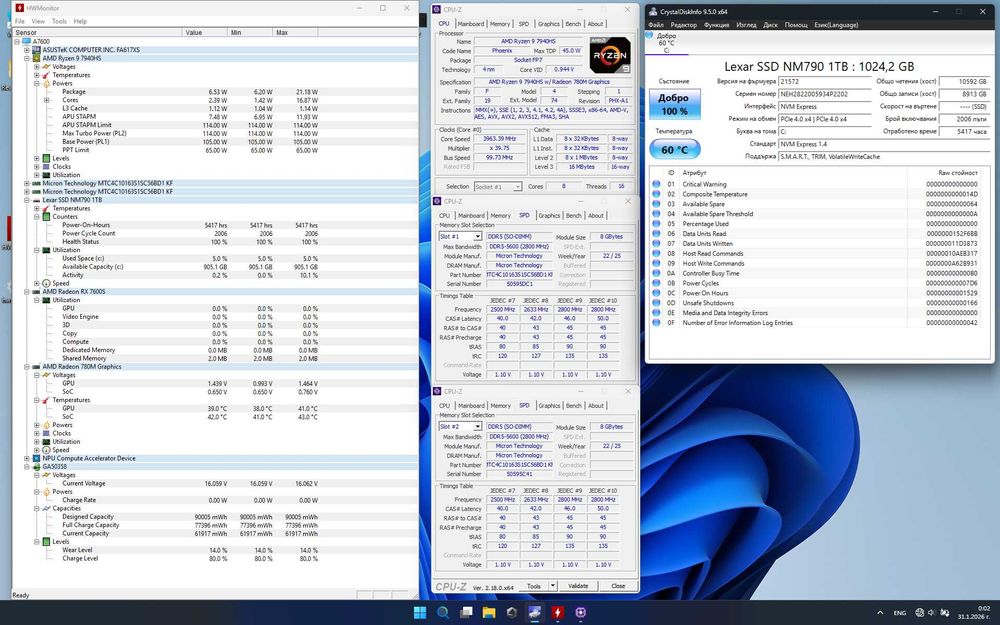Screen dimensions: 1000x625
Task: Open the Slot #1 memory slot dropdown
Action: [x=477, y=237]
